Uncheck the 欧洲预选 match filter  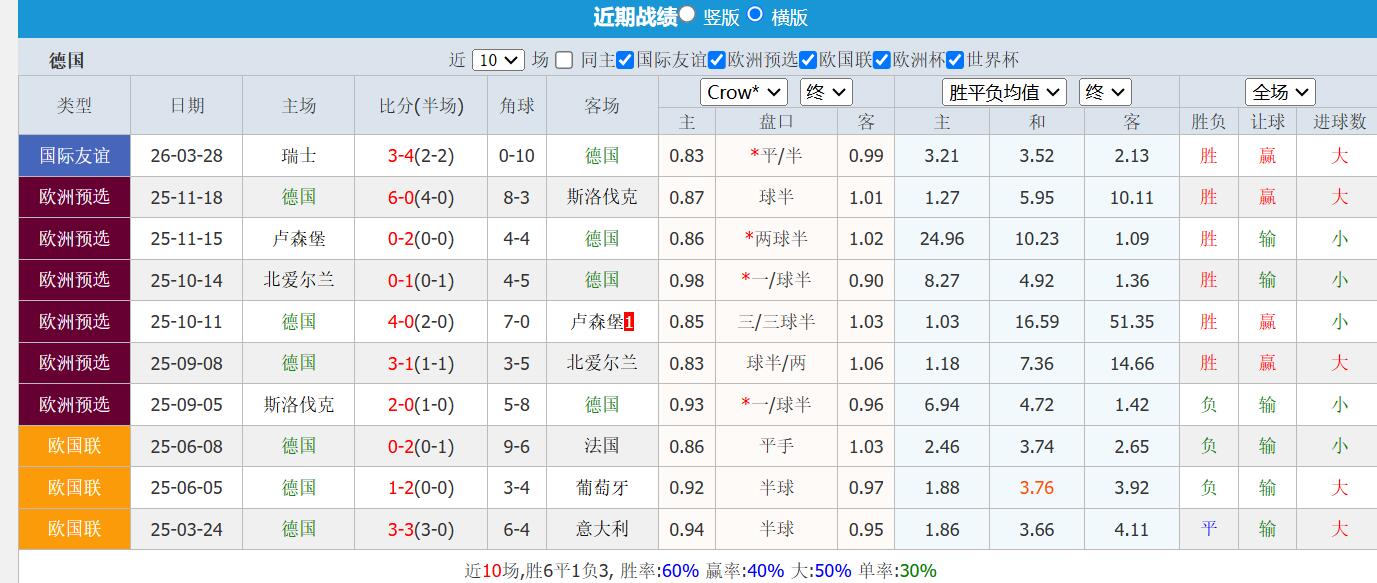pyautogui.click(x=716, y=60)
